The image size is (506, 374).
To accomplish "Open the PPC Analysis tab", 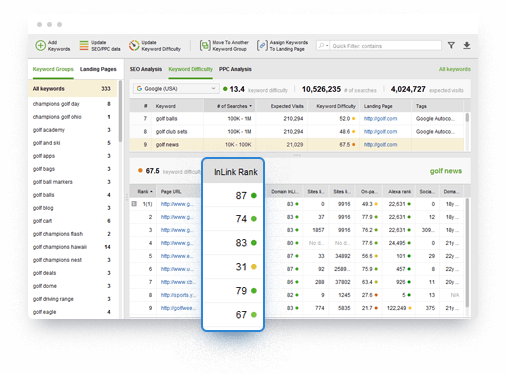I will click(235, 69).
